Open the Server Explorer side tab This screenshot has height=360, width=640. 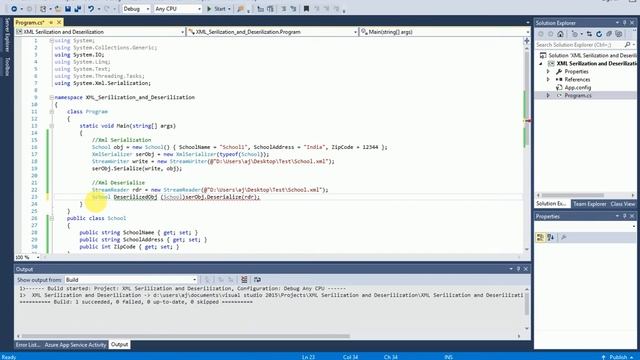[7, 35]
